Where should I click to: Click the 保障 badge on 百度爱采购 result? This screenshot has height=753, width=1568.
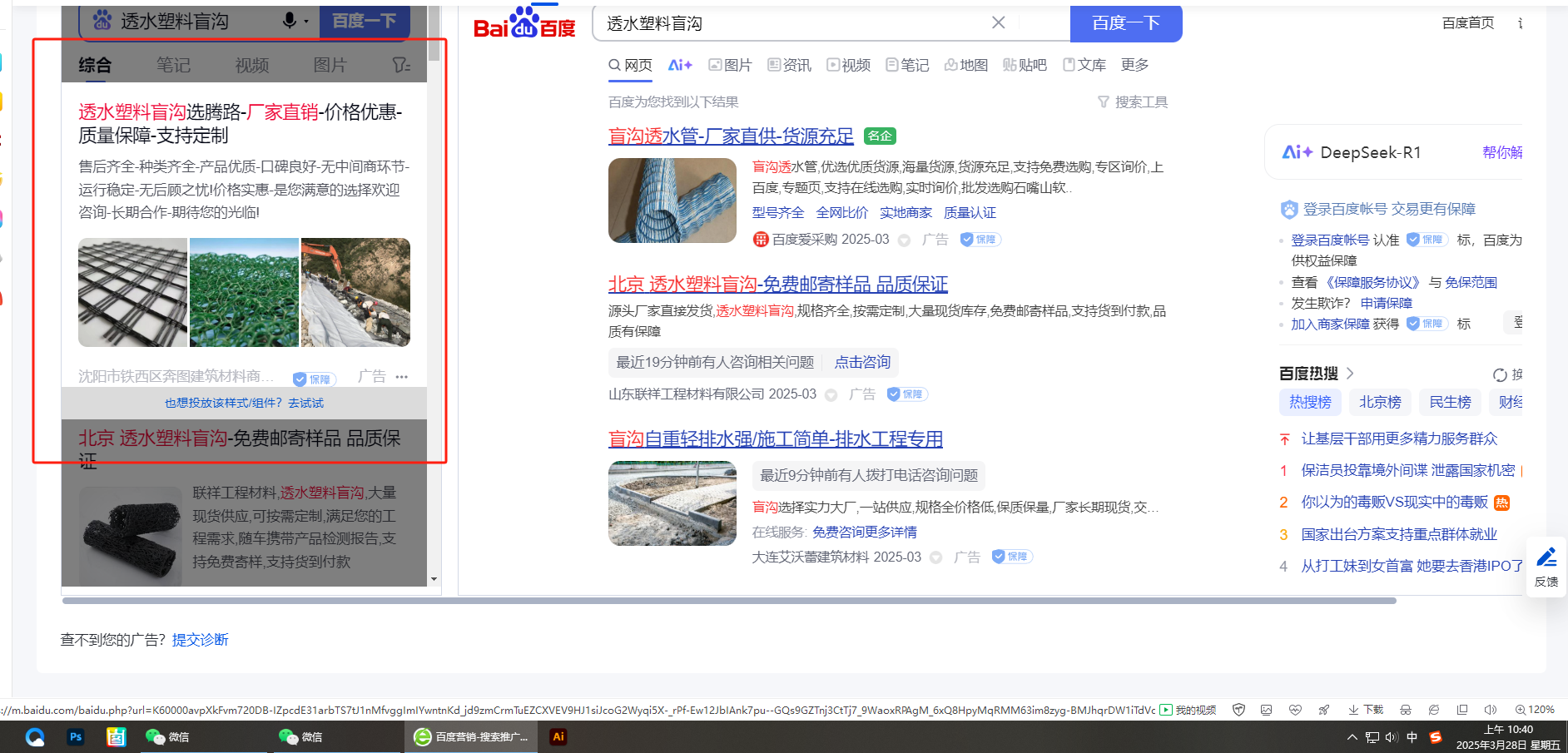click(x=980, y=240)
